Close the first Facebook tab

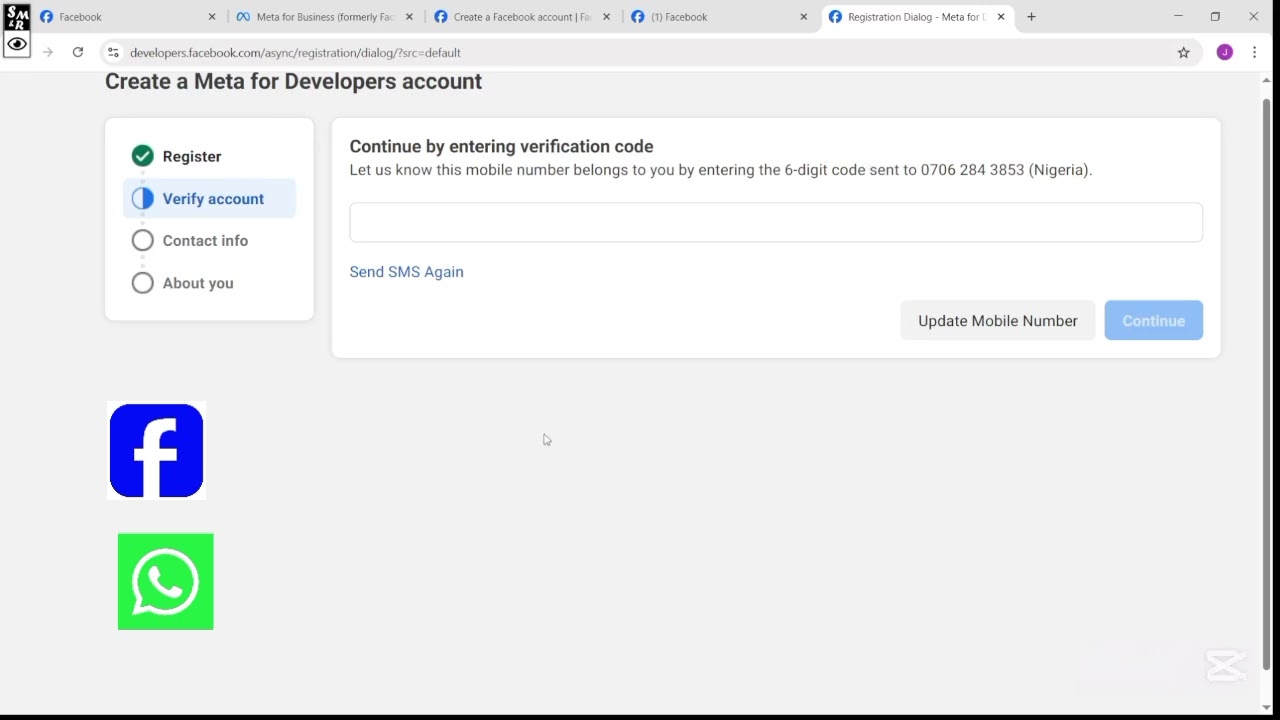(212, 17)
